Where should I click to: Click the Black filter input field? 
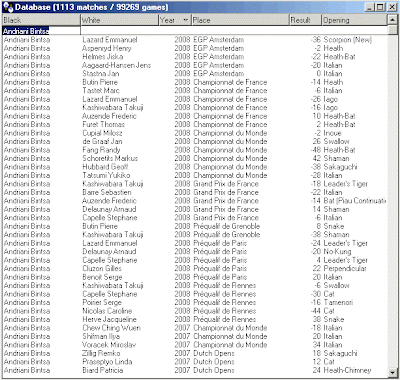click(x=41, y=31)
